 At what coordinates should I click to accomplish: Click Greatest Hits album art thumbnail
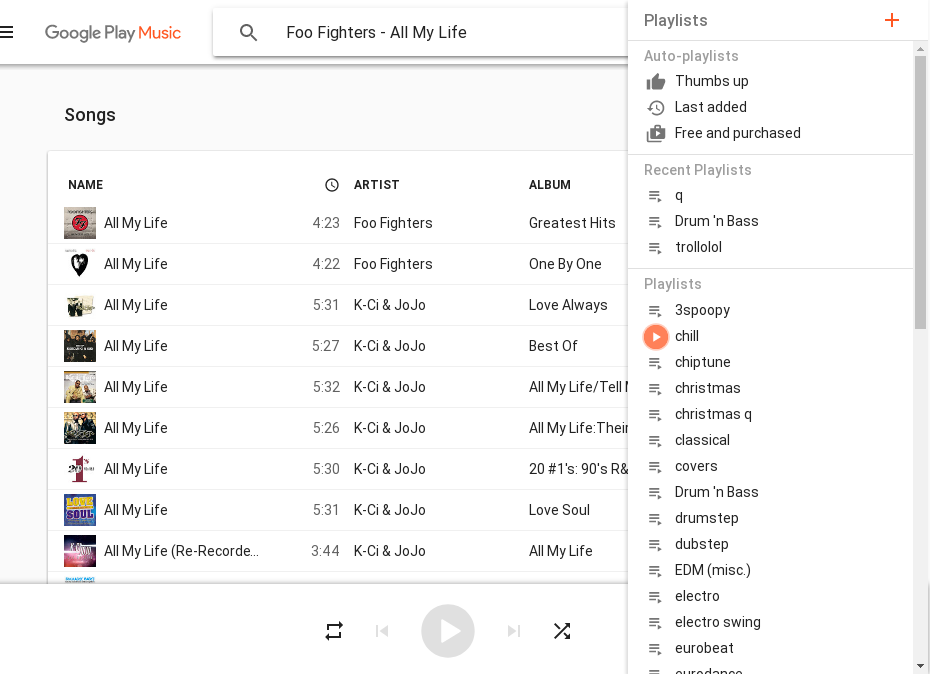tap(79, 222)
